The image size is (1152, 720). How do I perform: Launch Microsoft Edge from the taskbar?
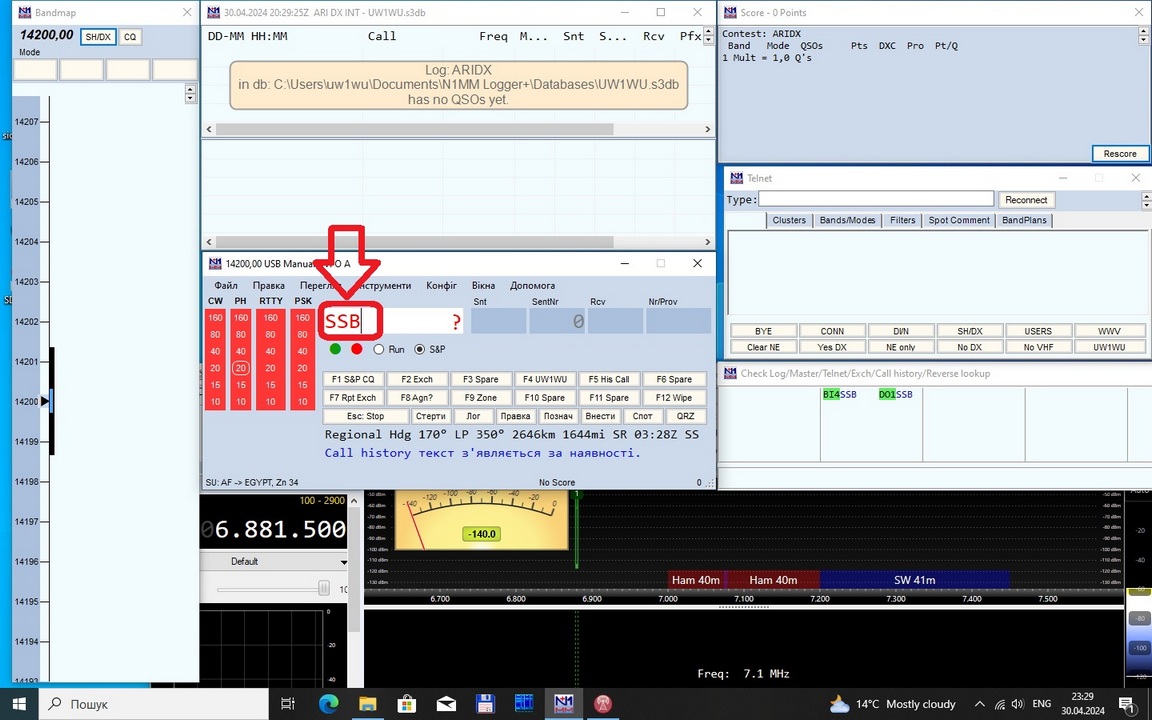[x=329, y=704]
